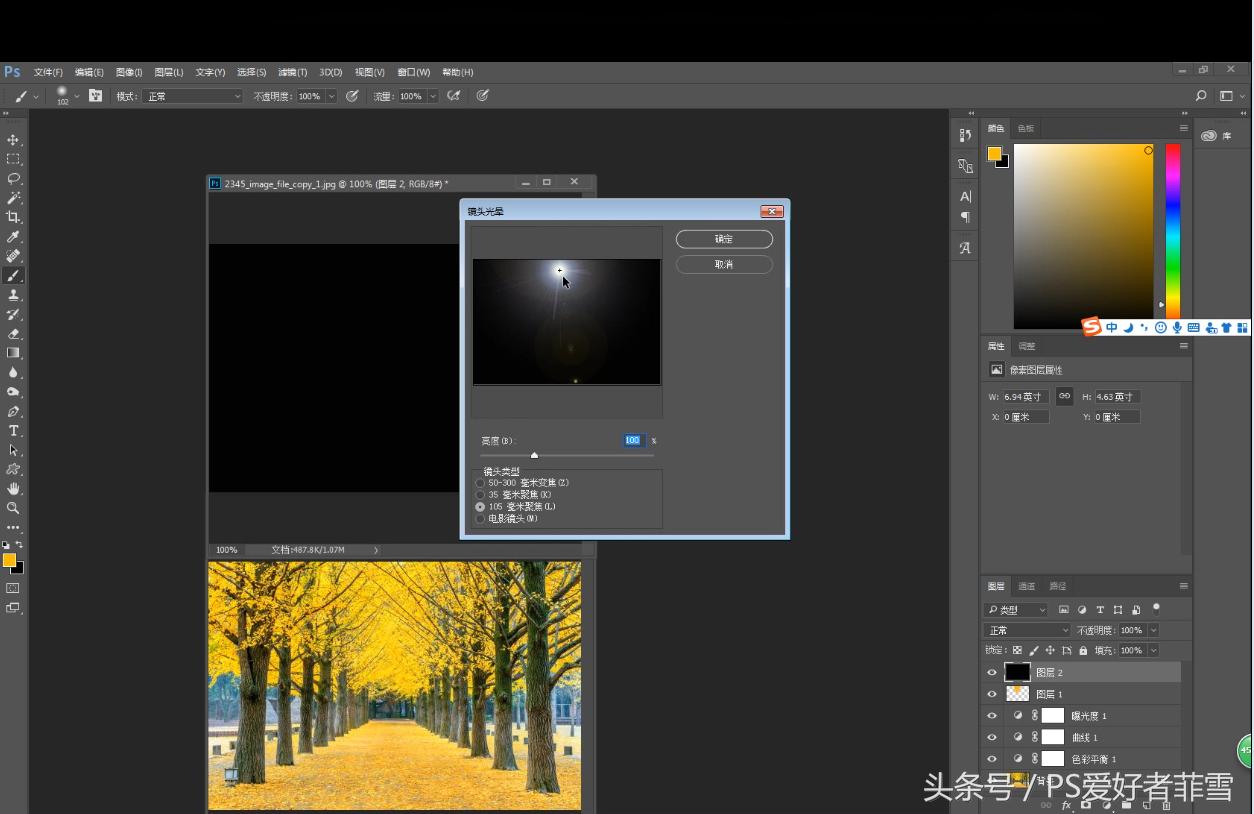The height and width of the screenshot is (814, 1254).
Task: Pick the Crop tool
Action: (13, 217)
